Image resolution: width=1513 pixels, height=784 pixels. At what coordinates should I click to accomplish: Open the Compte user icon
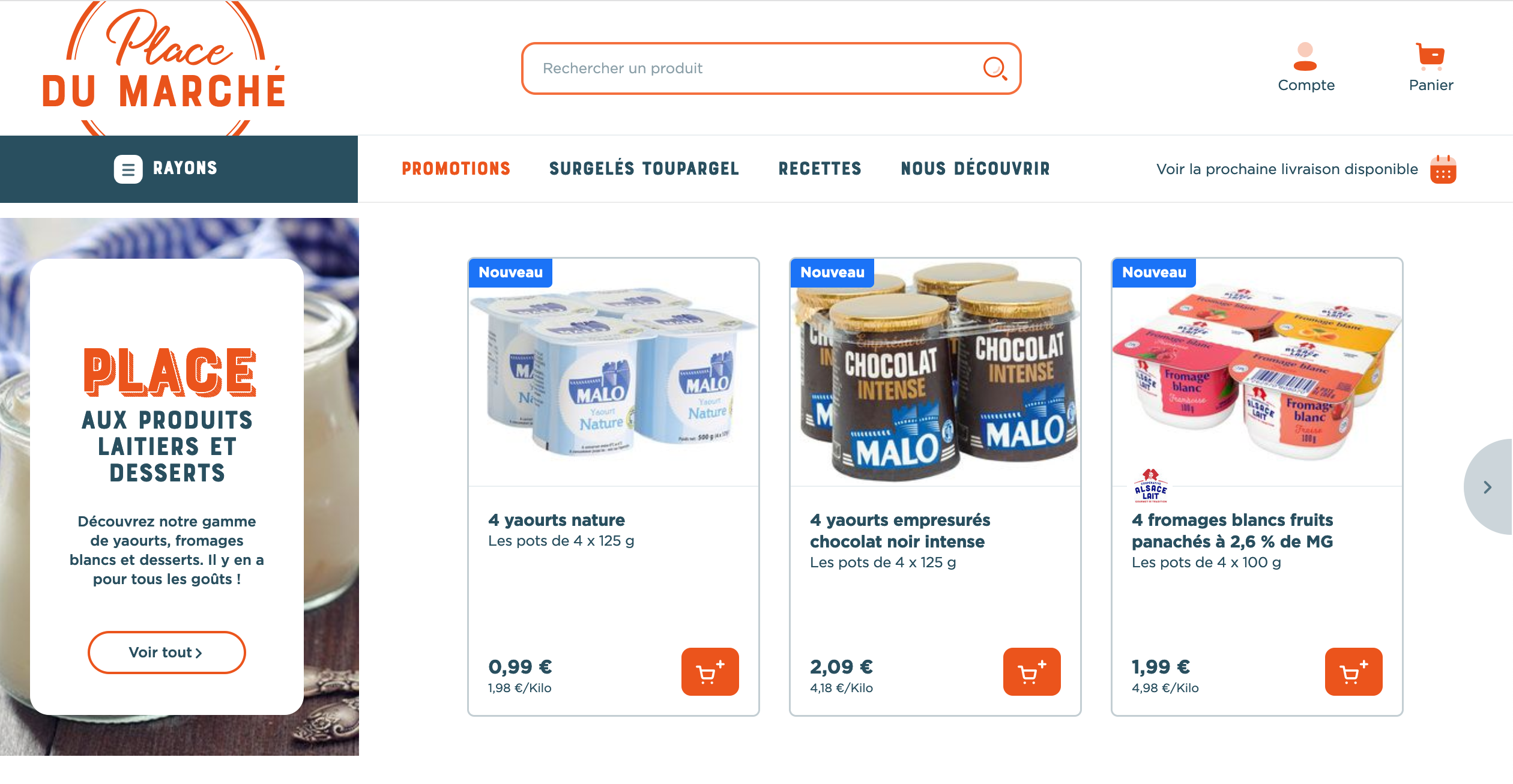[1305, 57]
